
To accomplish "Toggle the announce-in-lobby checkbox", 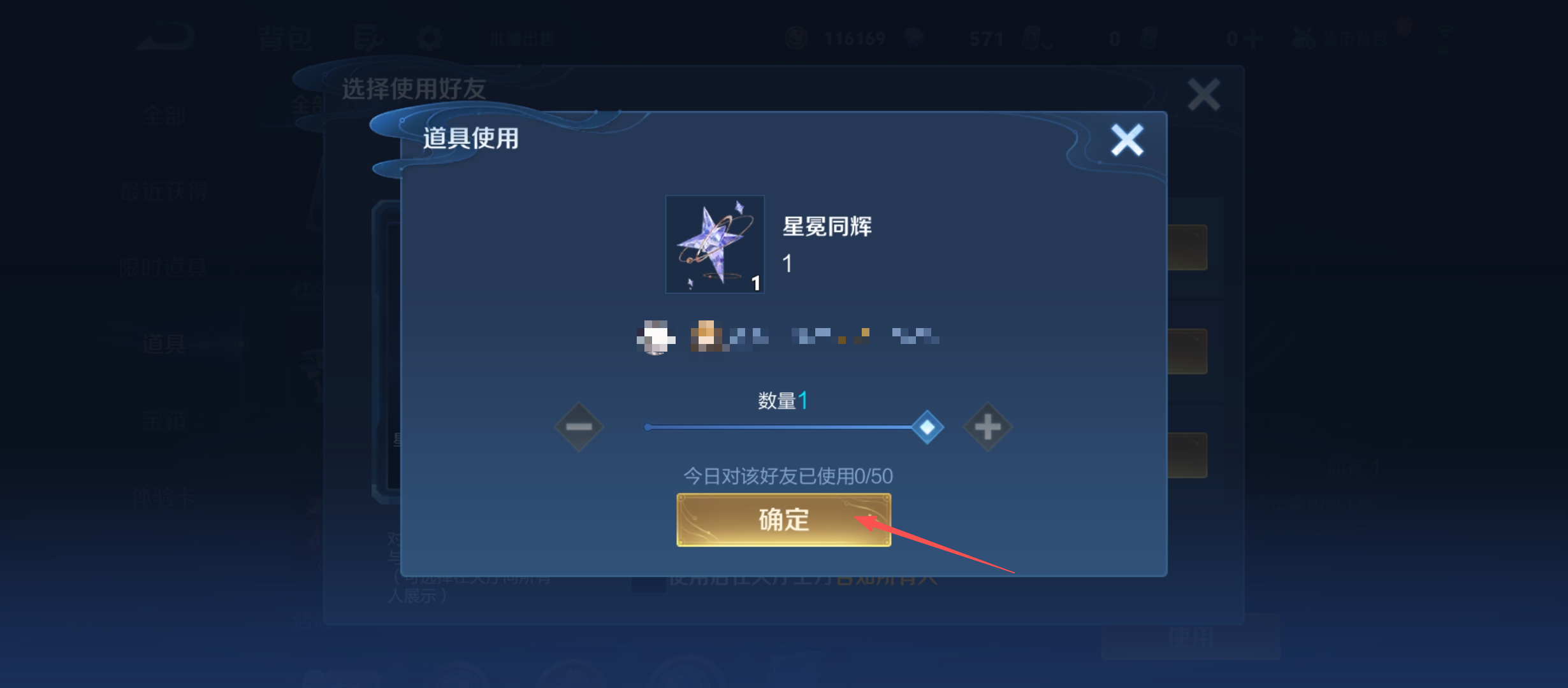I will (648, 580).
